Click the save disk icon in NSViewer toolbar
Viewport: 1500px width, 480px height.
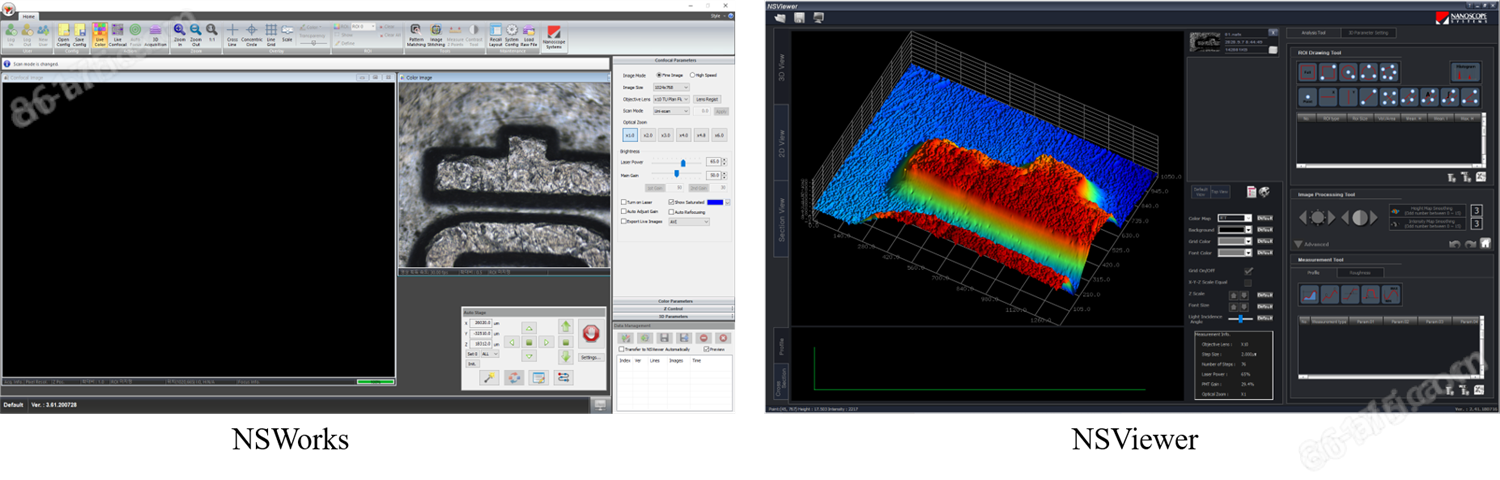(799, 18)
